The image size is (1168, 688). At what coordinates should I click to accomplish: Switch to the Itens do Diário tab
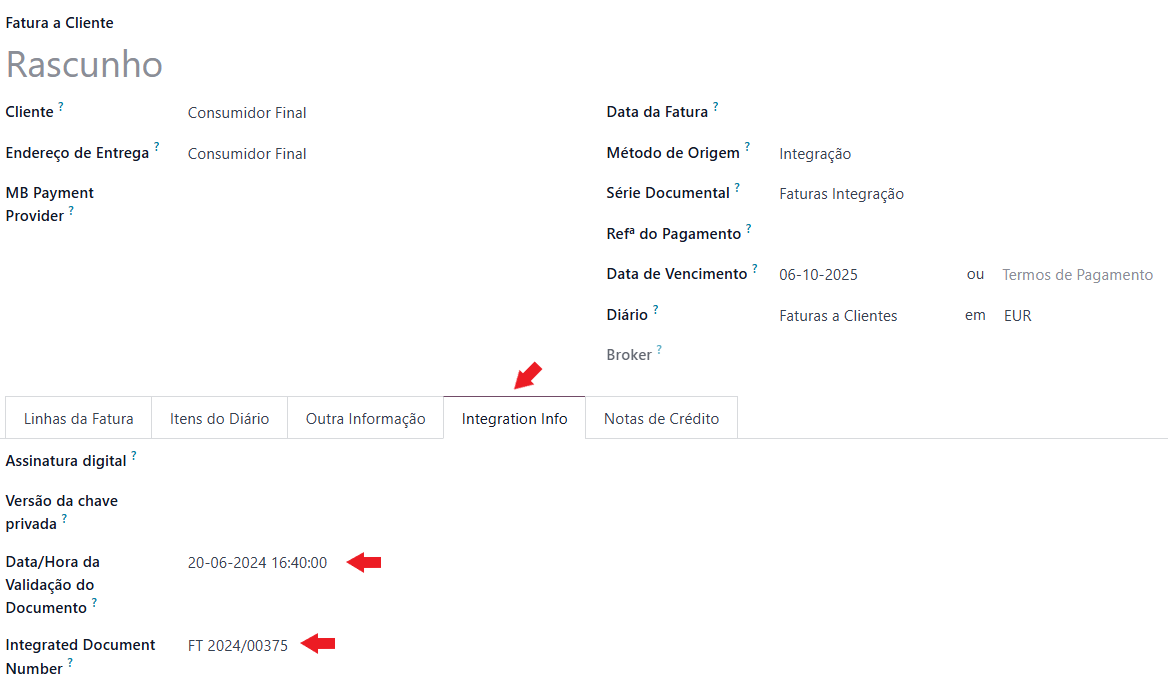219,419
